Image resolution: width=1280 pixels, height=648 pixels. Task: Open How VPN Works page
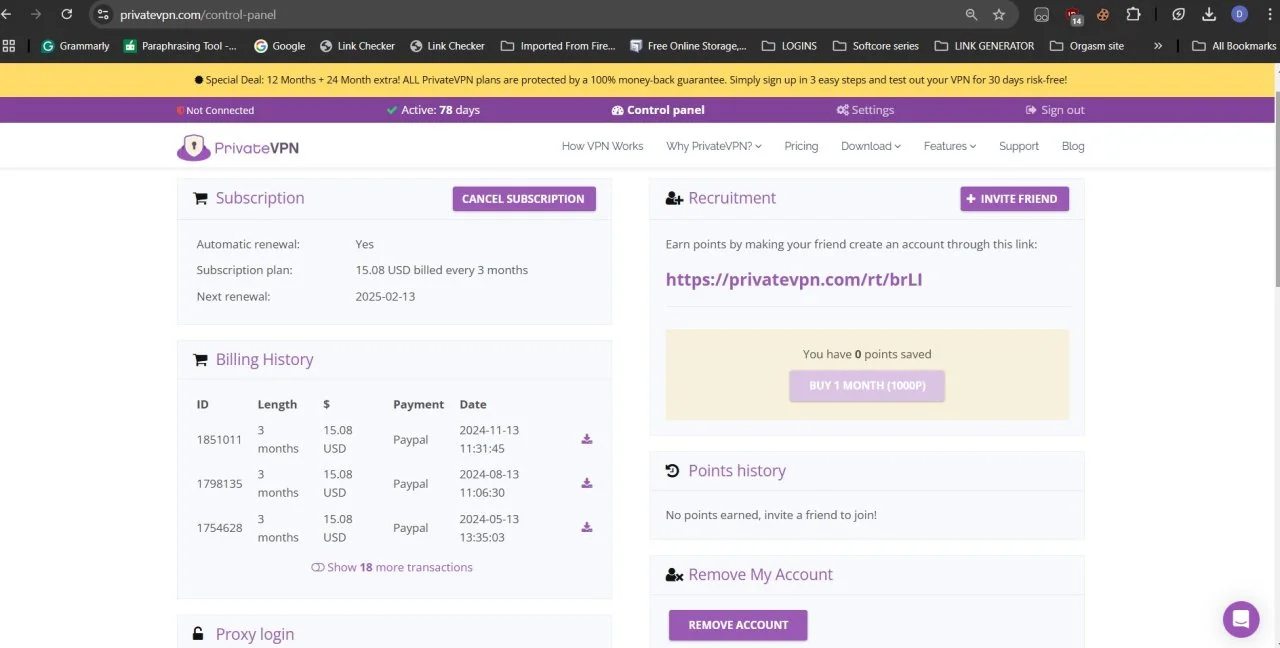(602, 146)
